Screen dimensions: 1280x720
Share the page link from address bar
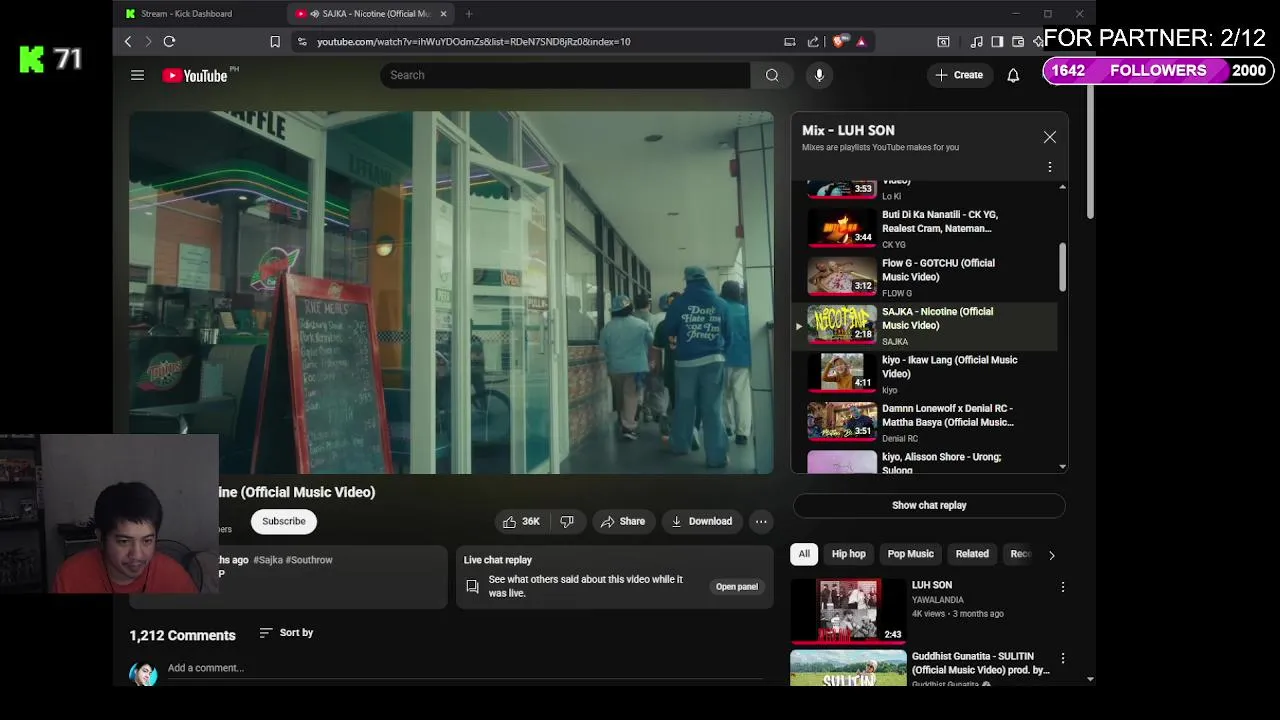(813, 41)
